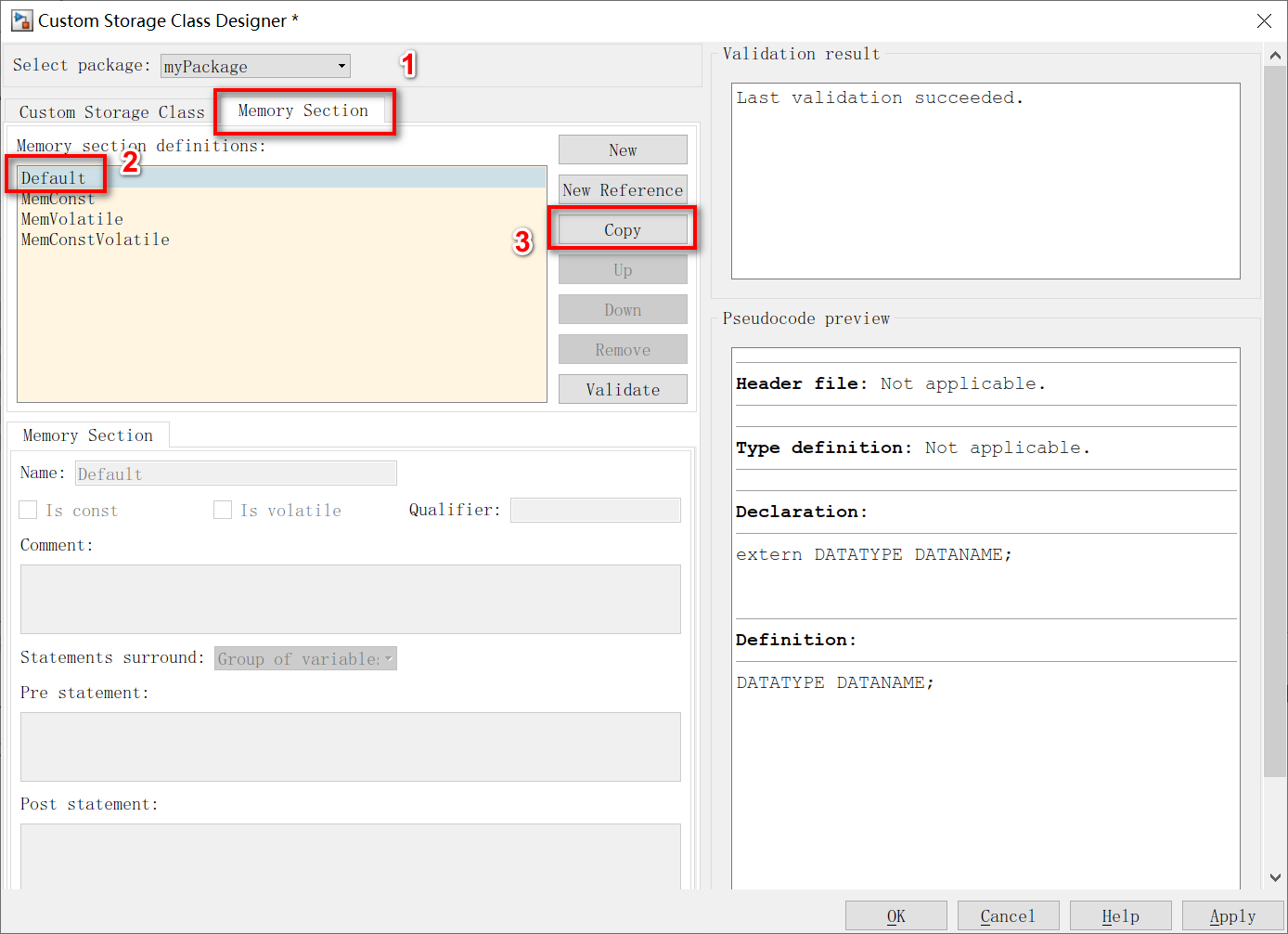
Task: Copy the Default memory section
Action: [x=623, y=229]
